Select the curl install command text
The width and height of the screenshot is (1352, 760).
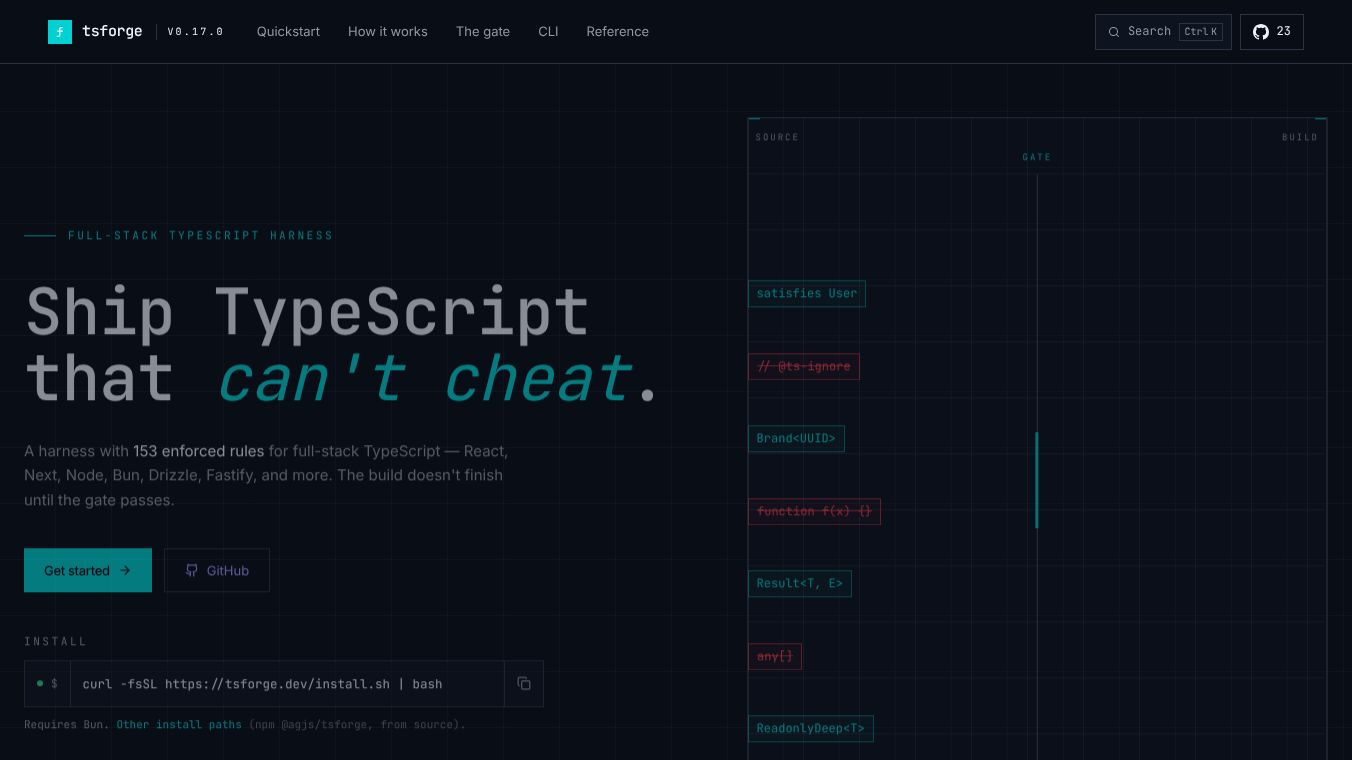click(262, 684)
